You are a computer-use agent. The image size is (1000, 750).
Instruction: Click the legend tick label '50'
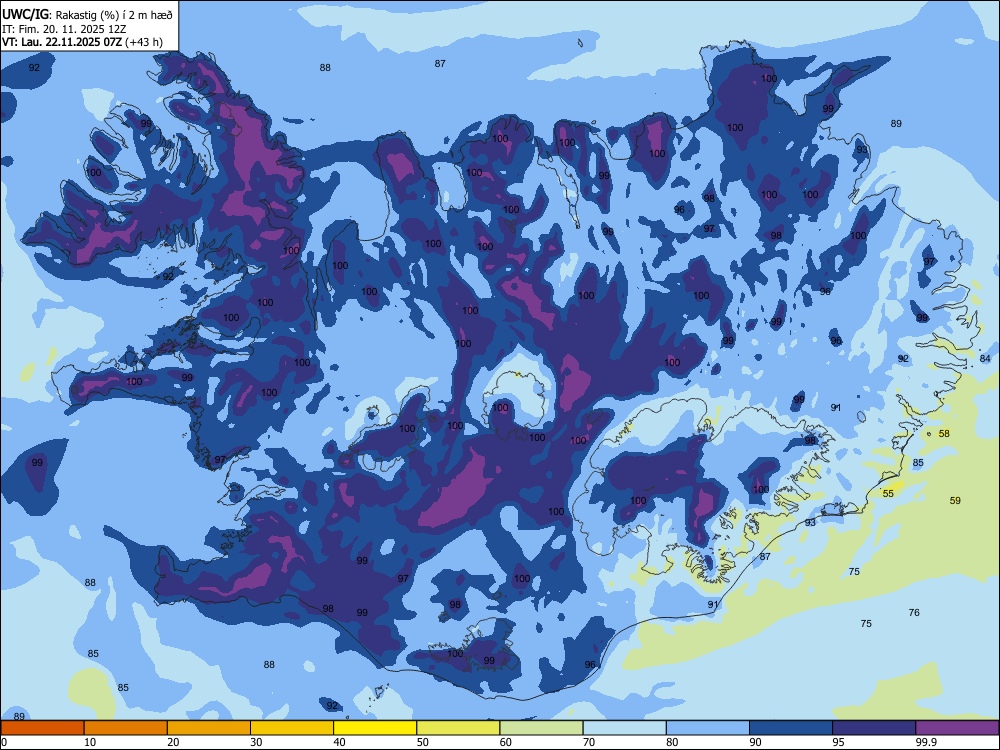423,742
